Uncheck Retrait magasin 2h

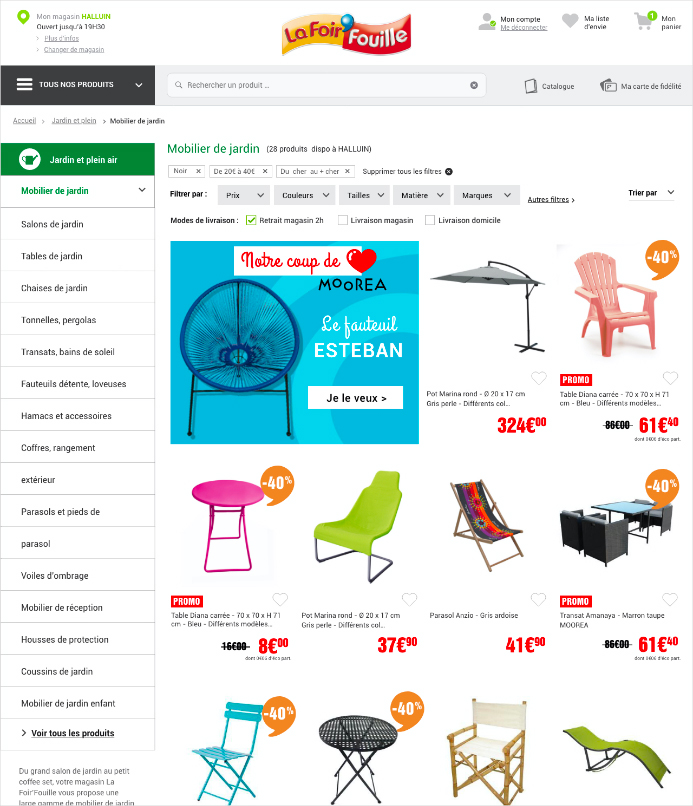pos(251,220)
